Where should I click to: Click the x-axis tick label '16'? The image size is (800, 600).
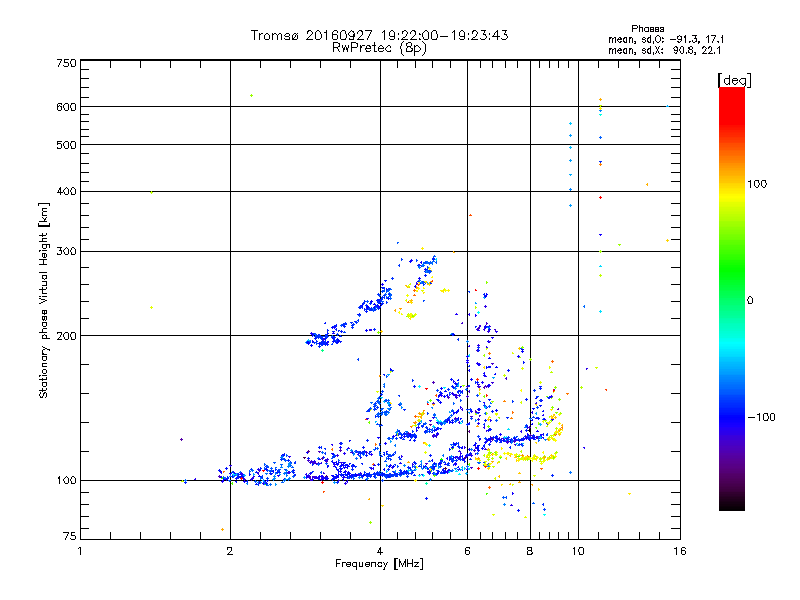[x=680, y=551]
